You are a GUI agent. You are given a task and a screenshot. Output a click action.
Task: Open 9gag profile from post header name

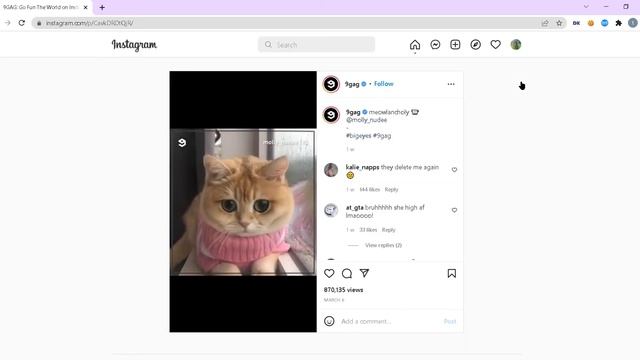(352, 84)
